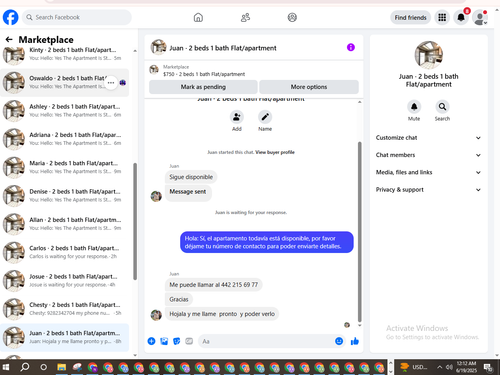
Task: Open the notifications bell in header
Action: 461,17
